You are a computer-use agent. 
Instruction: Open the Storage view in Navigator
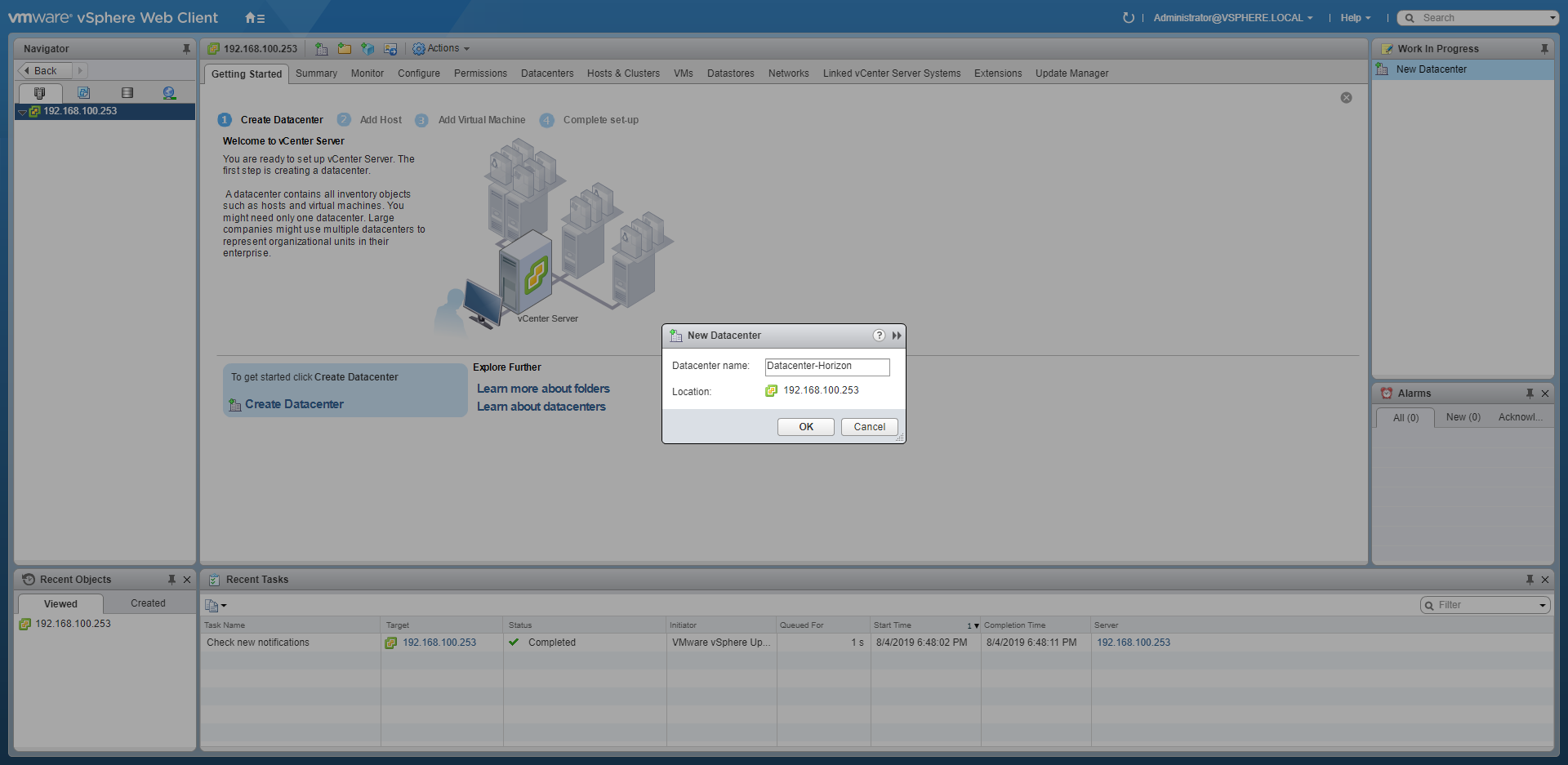coord(127,93)
